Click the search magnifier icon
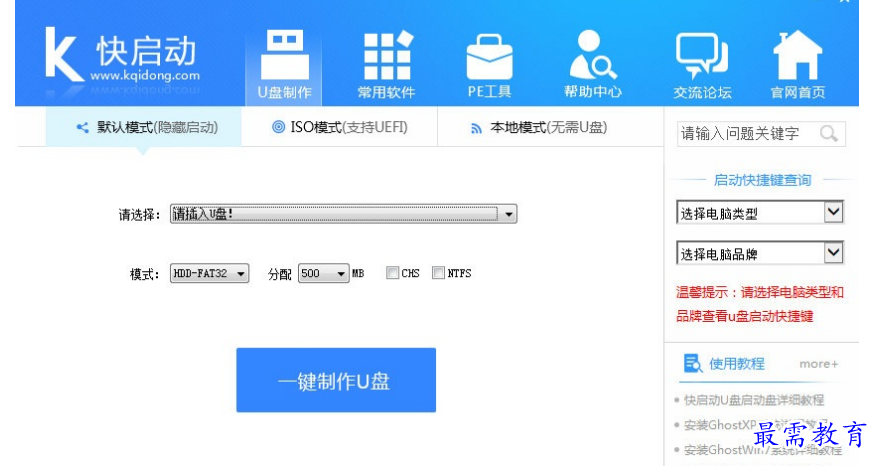The width and height of the screenshot is (875, 466). pyautogui.click(x=828, y=134)
